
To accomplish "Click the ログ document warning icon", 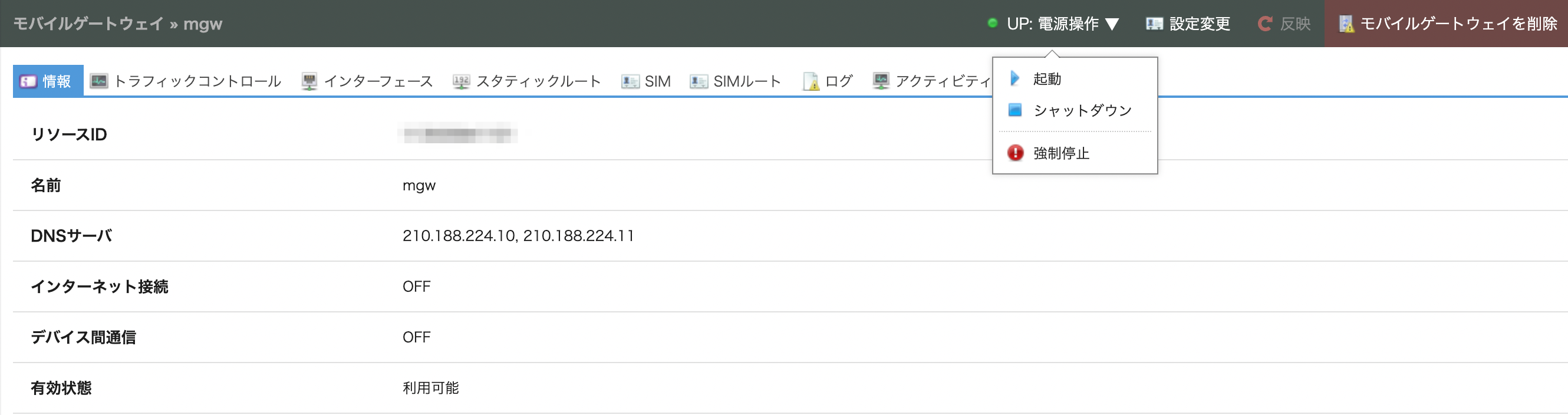I will pos(811,81).
